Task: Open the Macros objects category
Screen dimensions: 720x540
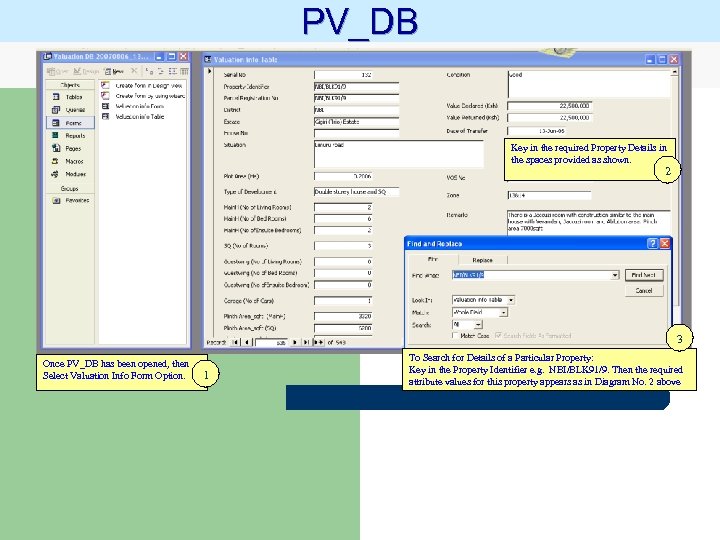Action: pos(69,161)
